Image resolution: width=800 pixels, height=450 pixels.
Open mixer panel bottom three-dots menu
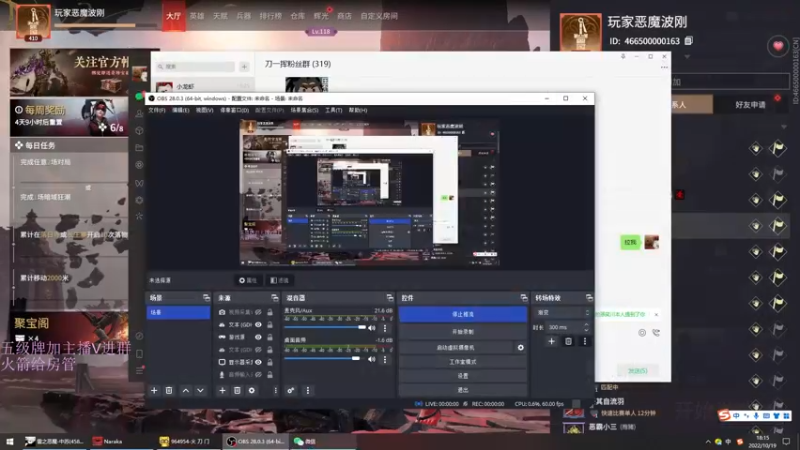point(308,390)
